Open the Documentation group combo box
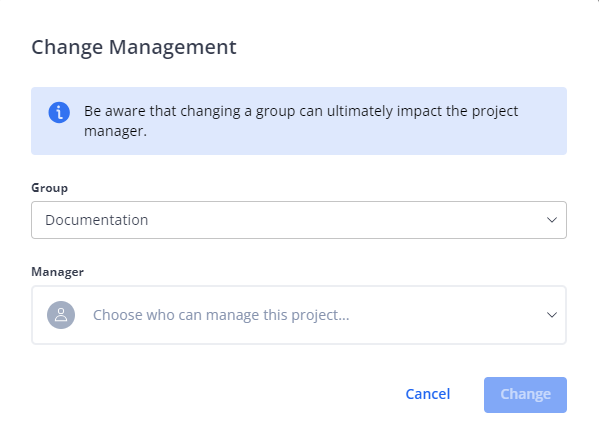599x441 pixels. tap(299, 220)
